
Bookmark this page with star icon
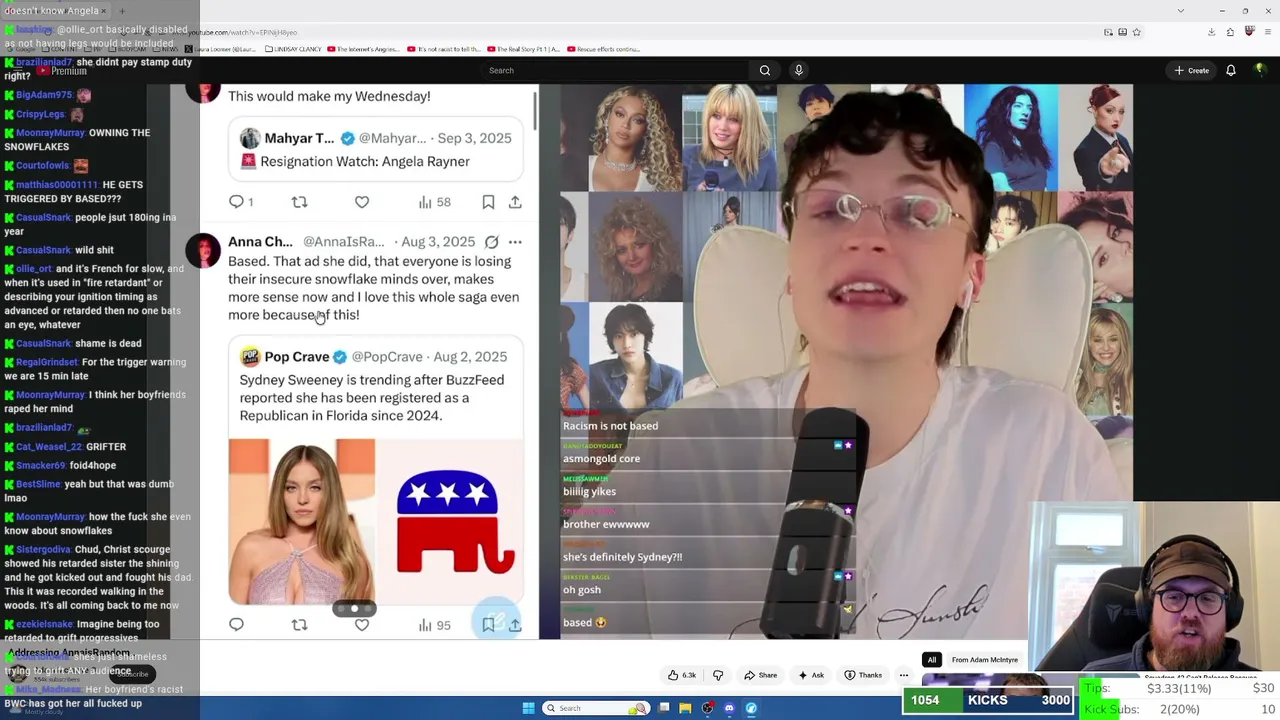pyautogui.click(x=1136, y=32)
